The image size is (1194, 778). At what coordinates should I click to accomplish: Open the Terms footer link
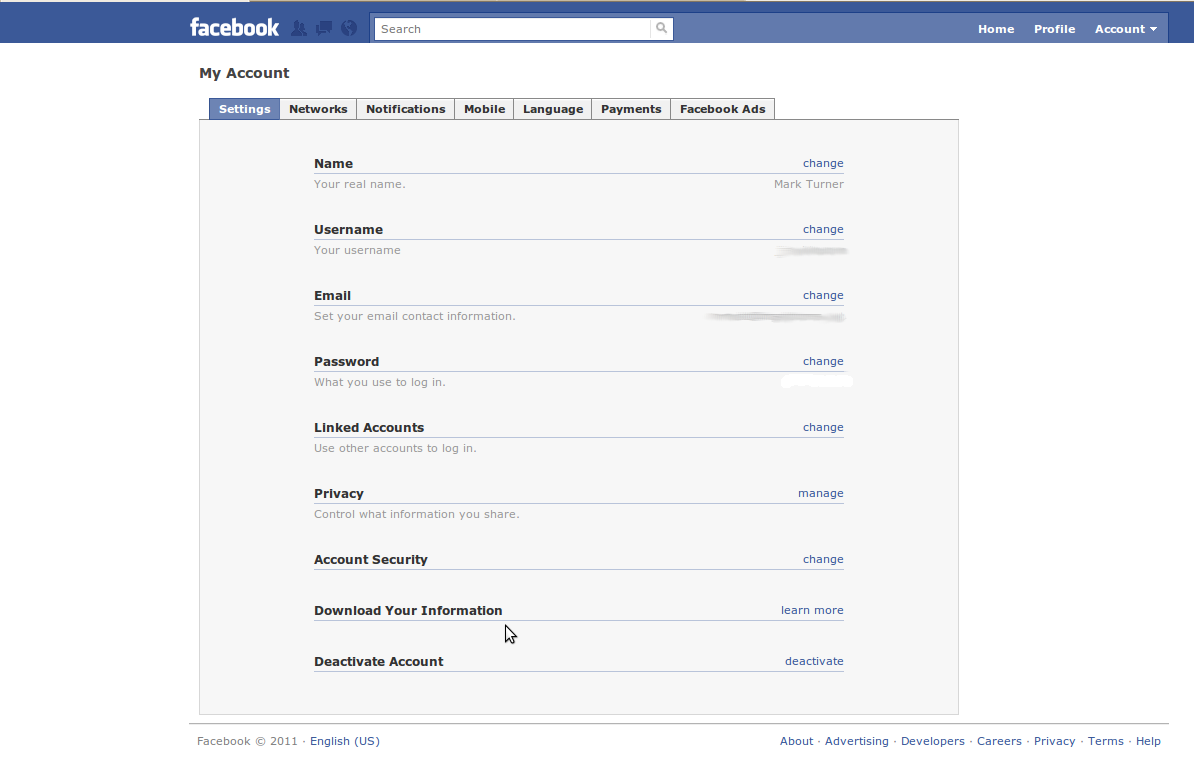click(1106, 741)
